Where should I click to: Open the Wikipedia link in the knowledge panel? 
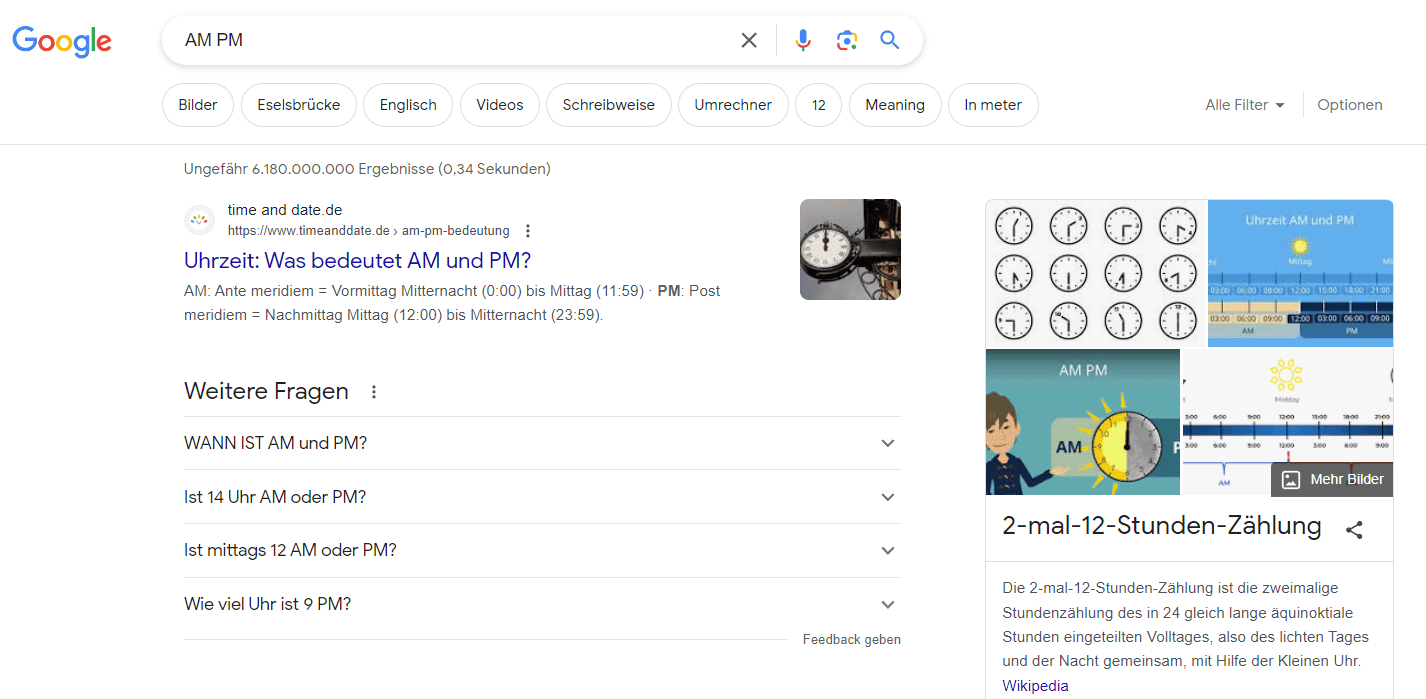(1035, 685)
